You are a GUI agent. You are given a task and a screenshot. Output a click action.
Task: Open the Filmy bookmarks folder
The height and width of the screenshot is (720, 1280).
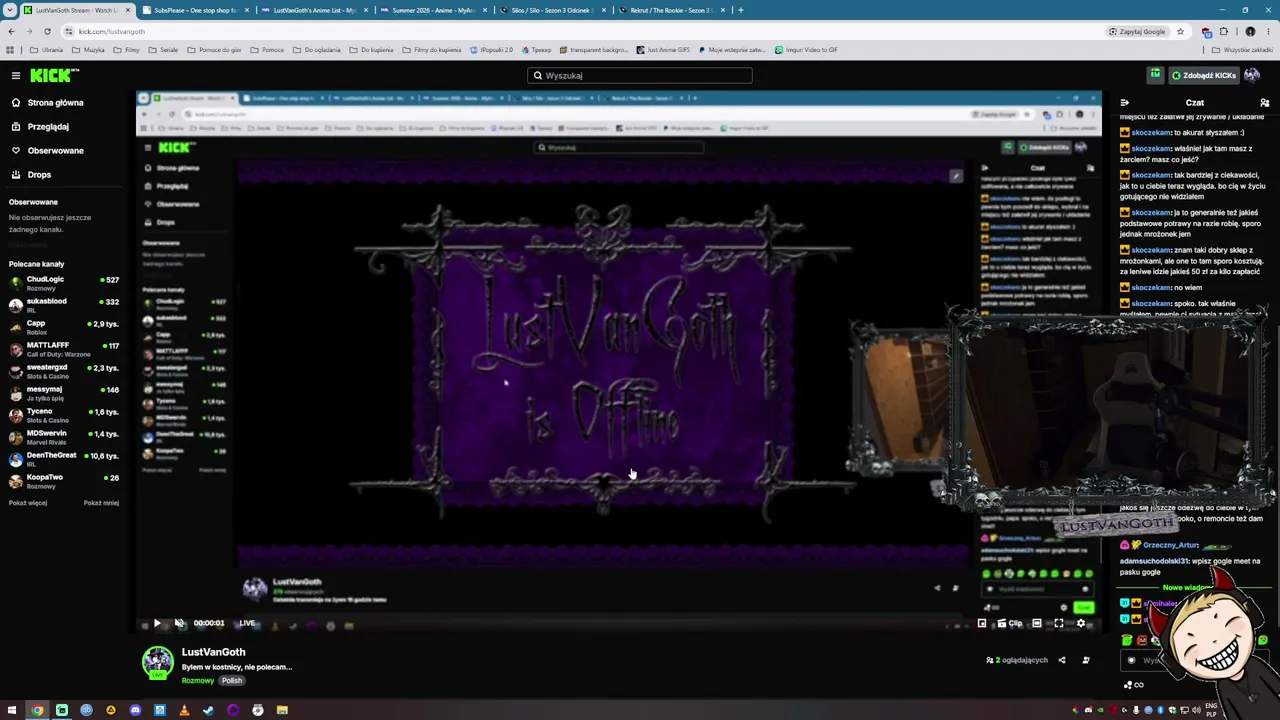click(127, 50)
